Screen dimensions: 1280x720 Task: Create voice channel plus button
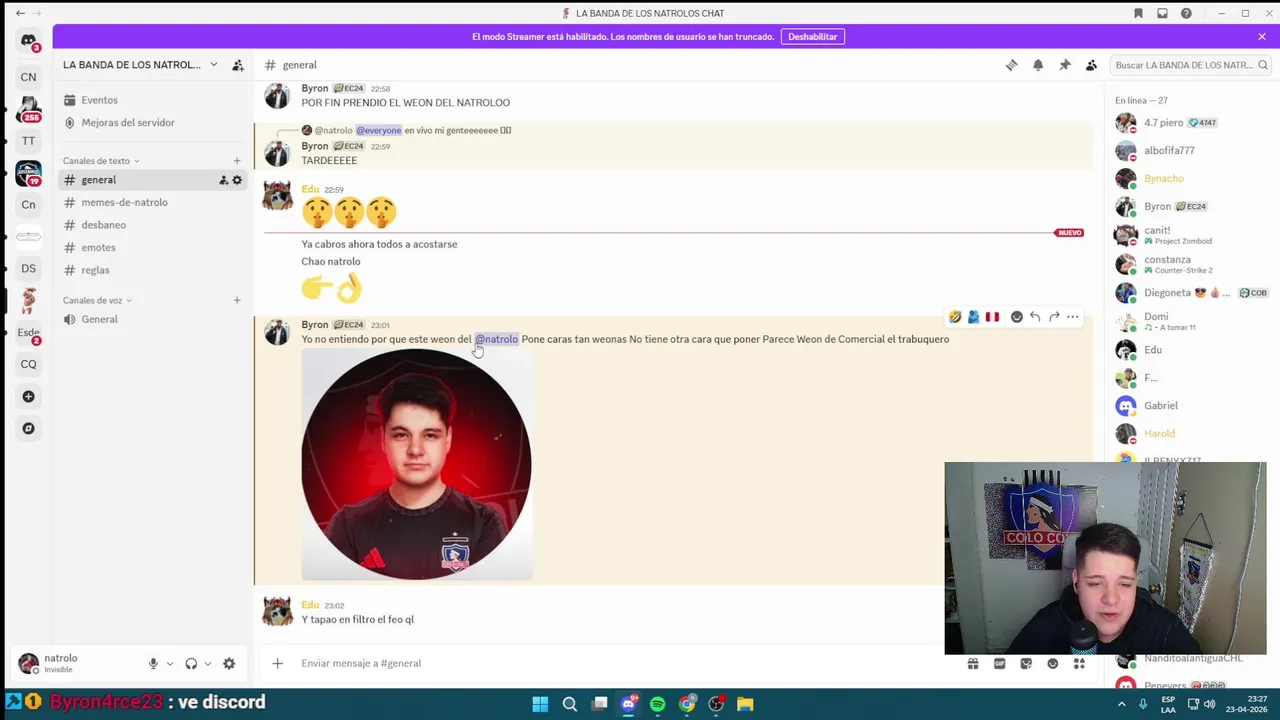[x=237, y=300]
